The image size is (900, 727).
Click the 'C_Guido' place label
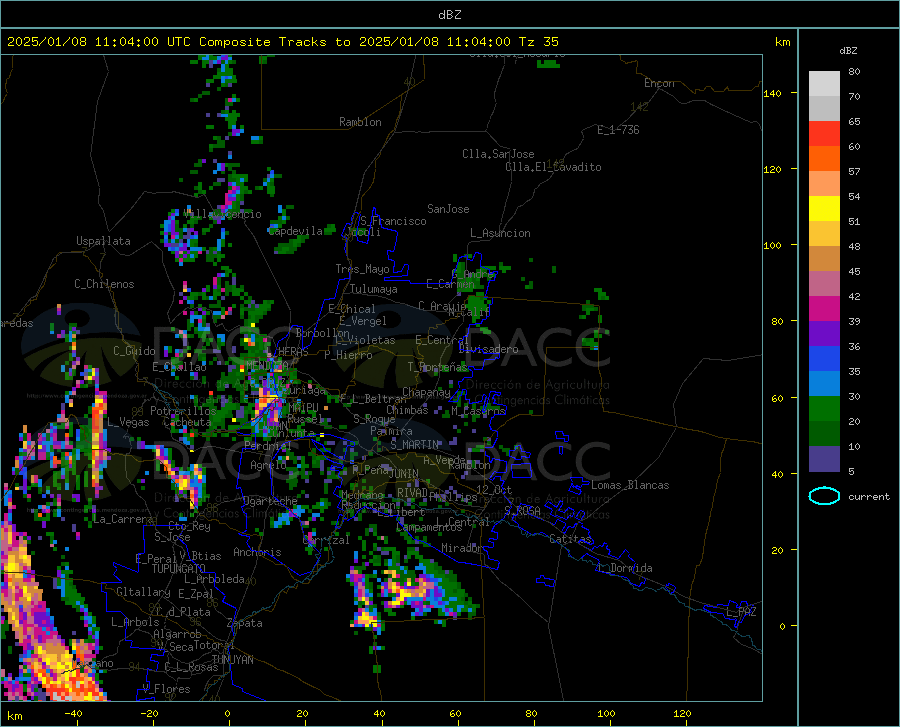click(134, 351)
